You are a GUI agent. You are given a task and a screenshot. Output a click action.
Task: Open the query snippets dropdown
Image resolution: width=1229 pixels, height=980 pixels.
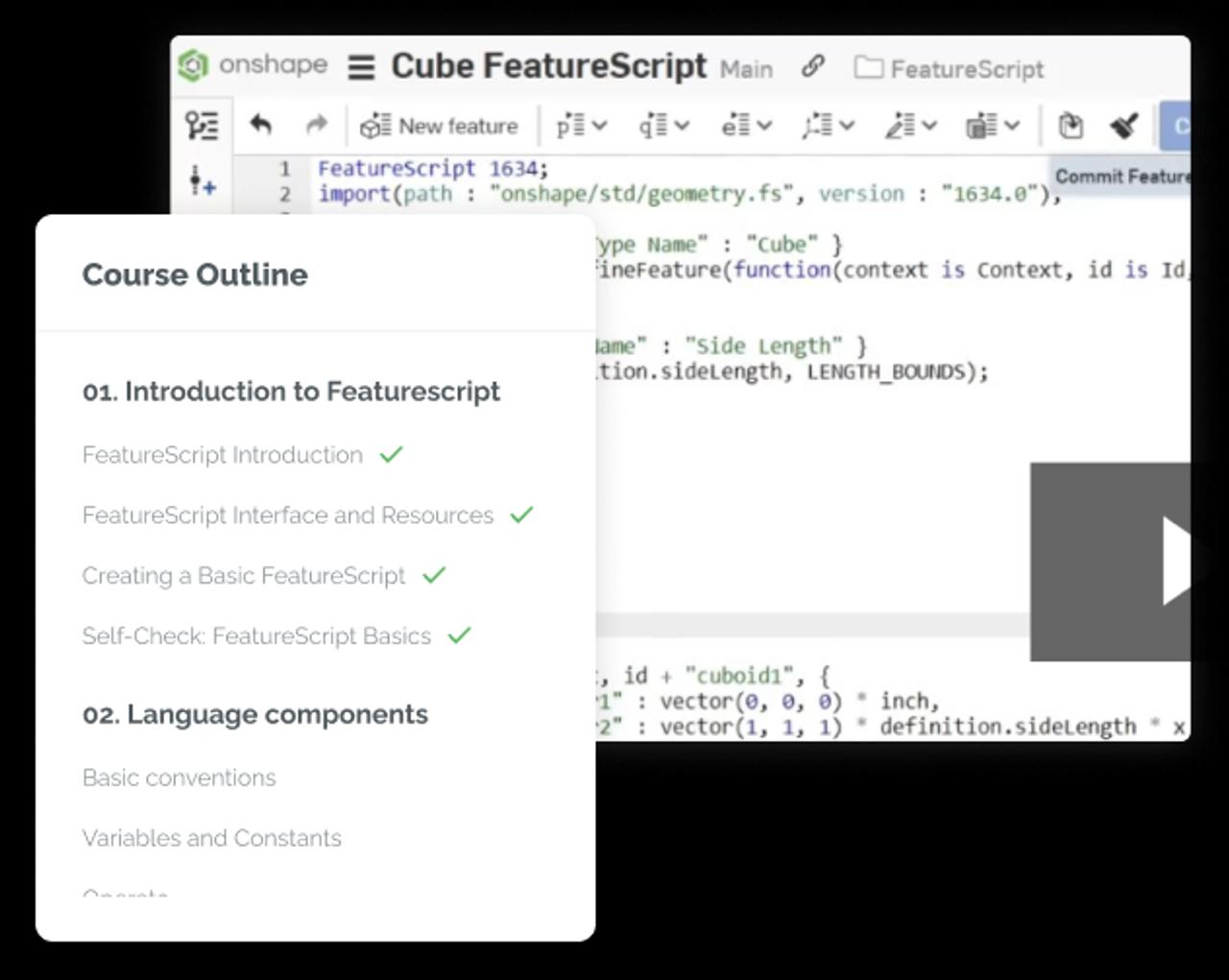pyautogui.click(x=664, y=126)
